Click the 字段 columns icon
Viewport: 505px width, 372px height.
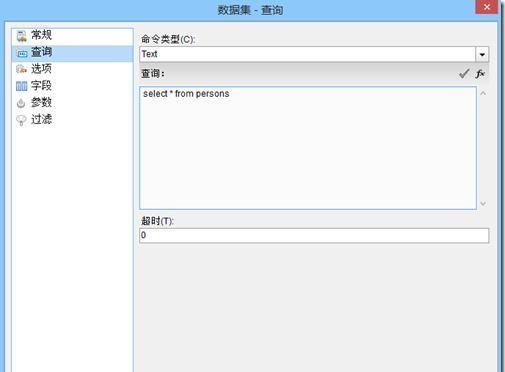tap(22, 86)
